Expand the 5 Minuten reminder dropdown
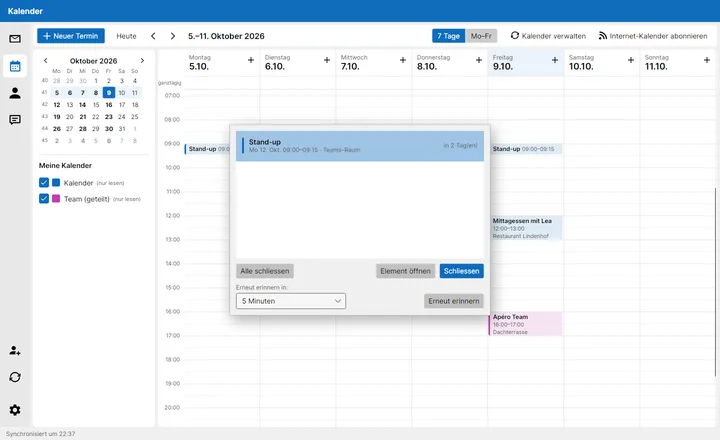 [291, 301]
